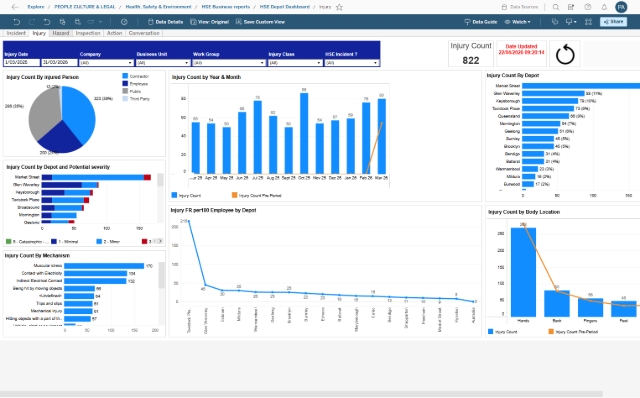Screen dimensions: 640x398
Task: Click HSE Depot Dashboard breadcrumb
Action: coord(284,7)
